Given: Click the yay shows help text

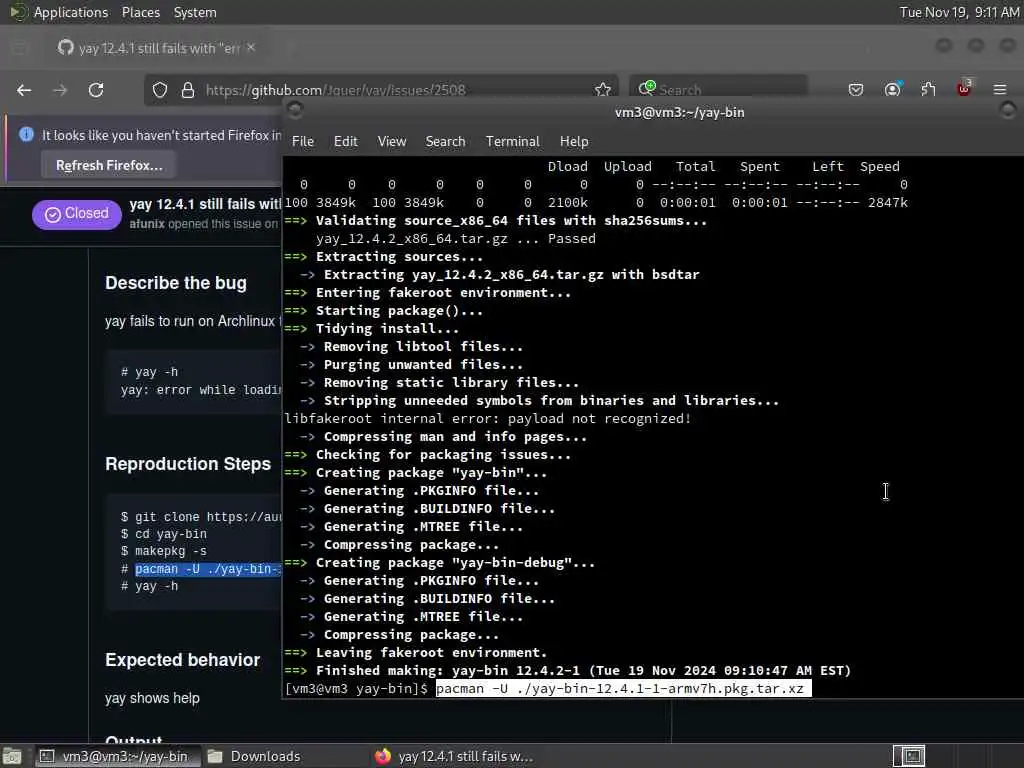Looking at the screenshot, I should pyautogui.click(x=152, y=698).
